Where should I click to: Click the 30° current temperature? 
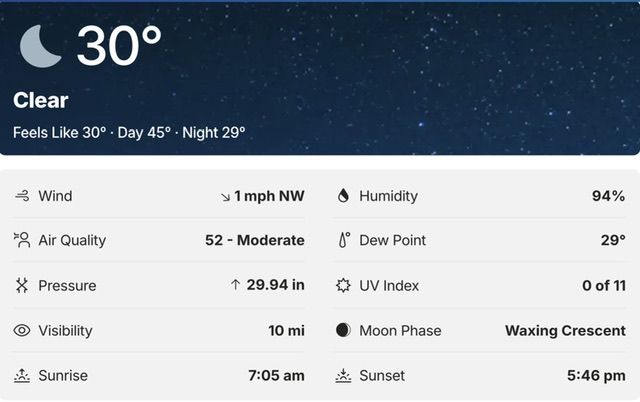[x=119, y=45]
